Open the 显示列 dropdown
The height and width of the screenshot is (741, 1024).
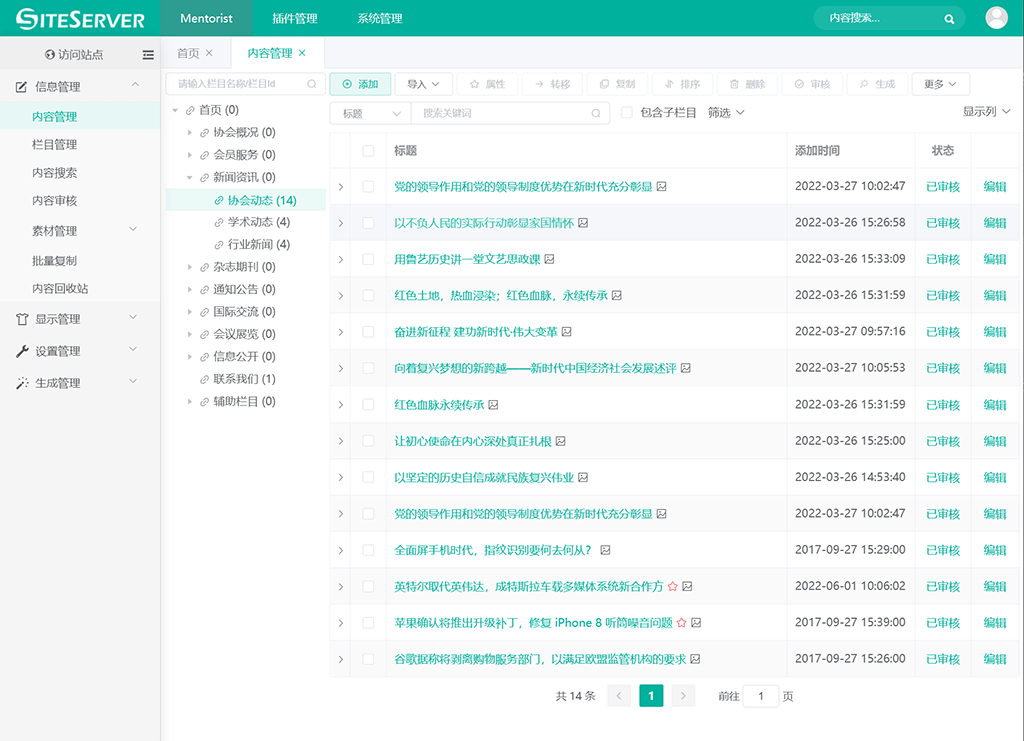click(x=986, y=112)
